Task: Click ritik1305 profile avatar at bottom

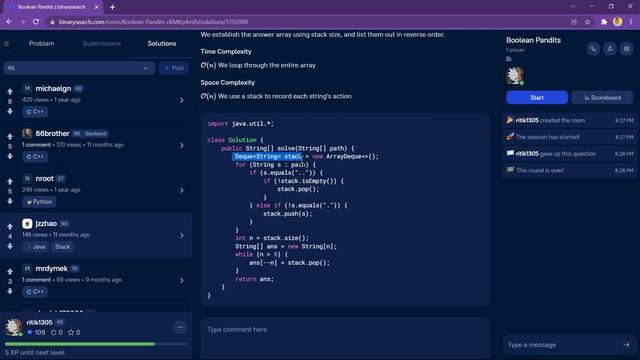Action: pos(13,327)
